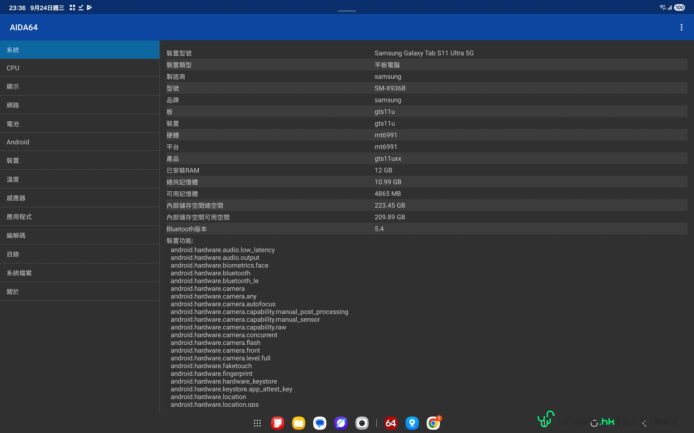Select the 裝置功能 heading
This screenshot has height=433, width=694.
[180, 241]
